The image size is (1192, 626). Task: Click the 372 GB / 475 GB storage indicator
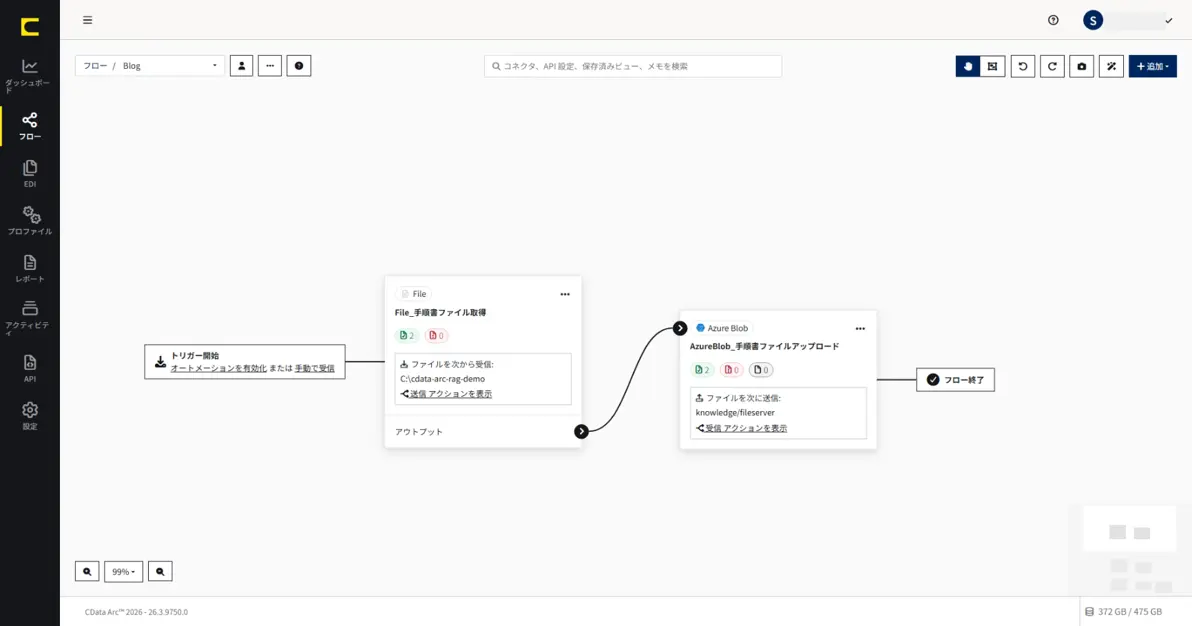click(x=1123, y=612)
